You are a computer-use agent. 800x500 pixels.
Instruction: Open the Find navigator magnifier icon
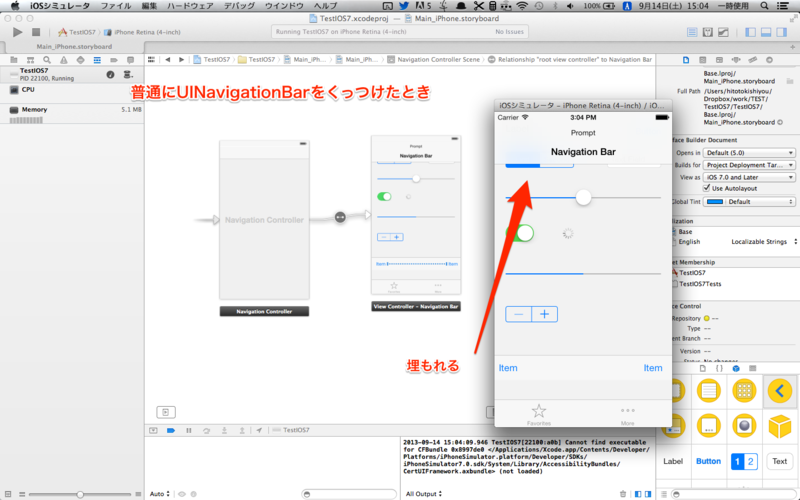(47, 60)
